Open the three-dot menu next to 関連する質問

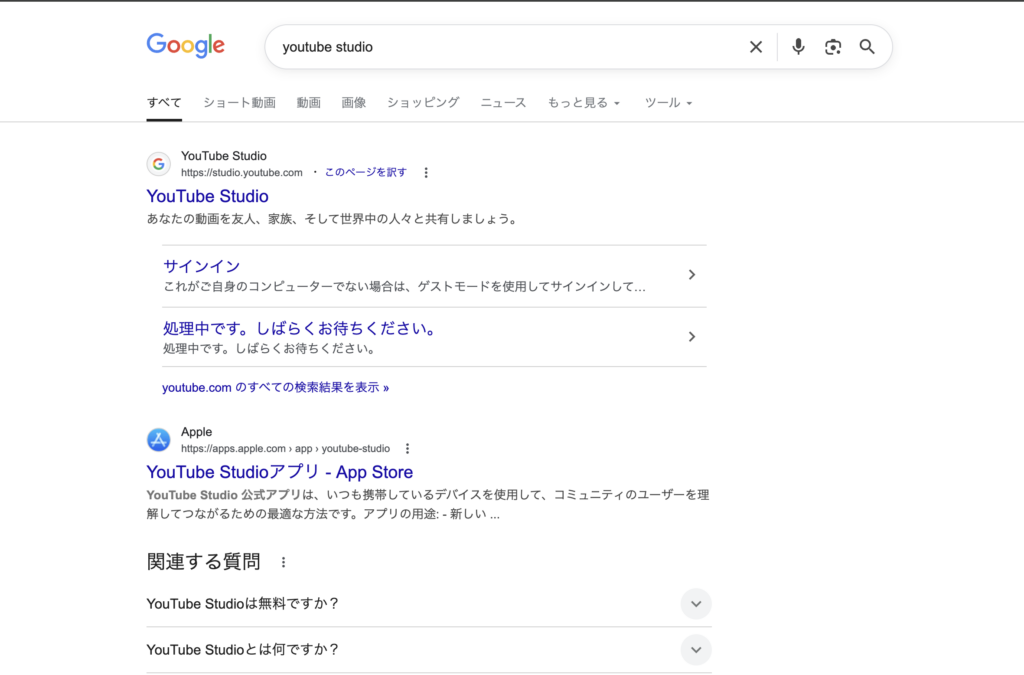(x=283, y=562)
